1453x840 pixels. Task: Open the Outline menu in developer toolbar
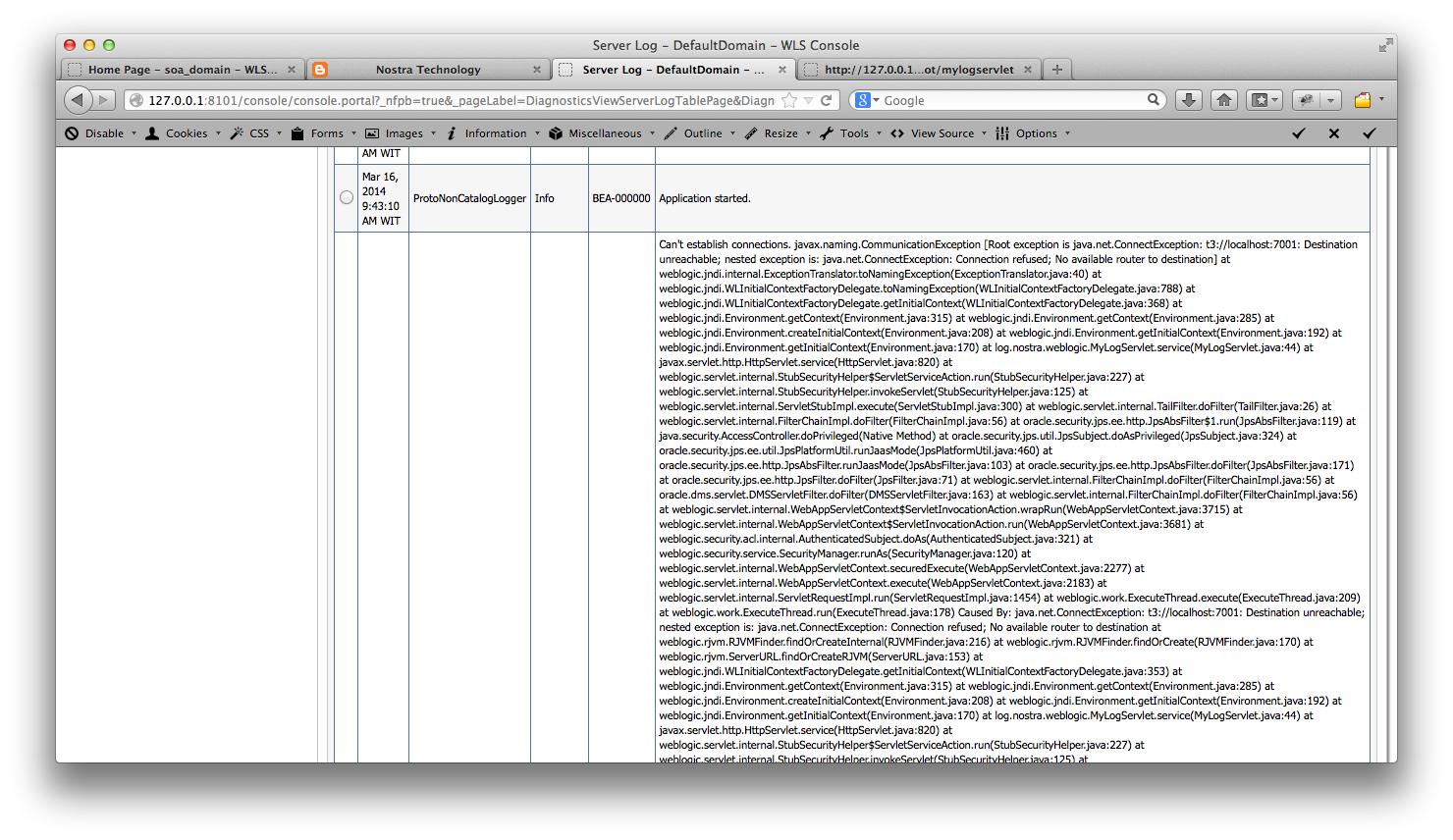tap(700, 133)
